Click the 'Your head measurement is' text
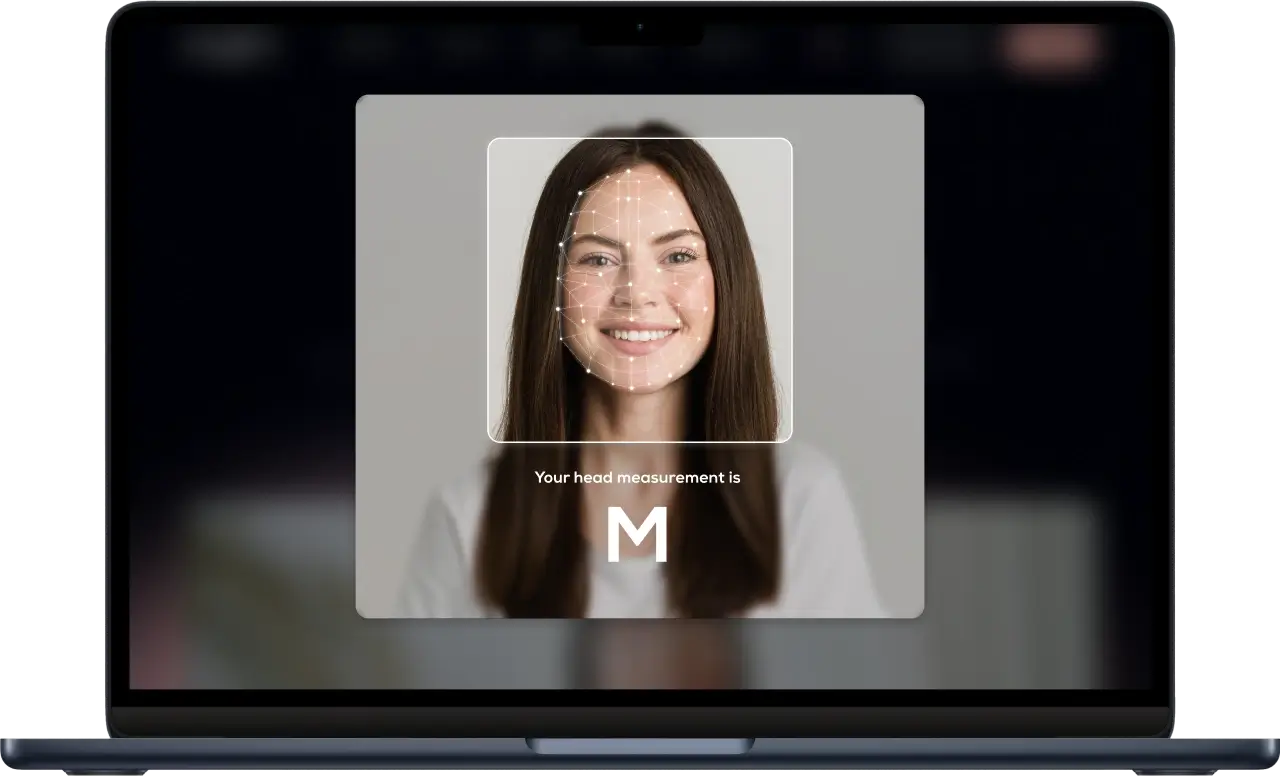This screenshot has height=776, width=1280. (637, 478)
